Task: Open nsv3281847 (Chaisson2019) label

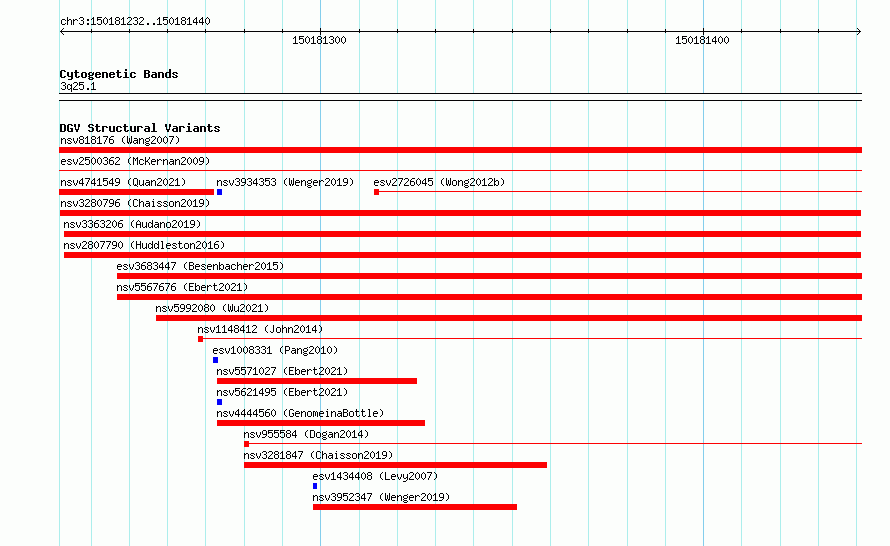Action: point(318,455)
